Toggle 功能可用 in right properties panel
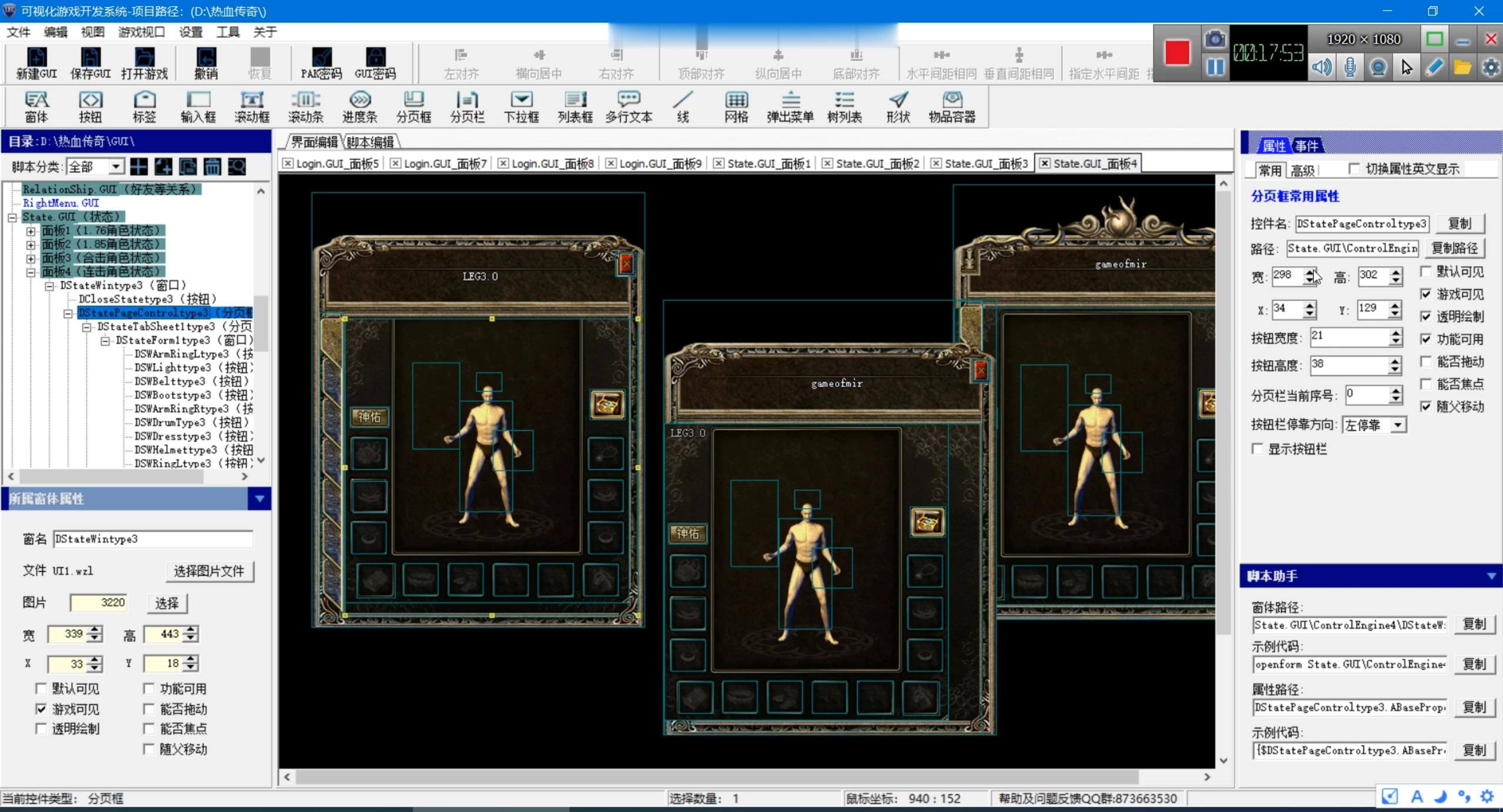Image resolution: width=1503 pixels, height=812 pixels. pos(1425,339)
